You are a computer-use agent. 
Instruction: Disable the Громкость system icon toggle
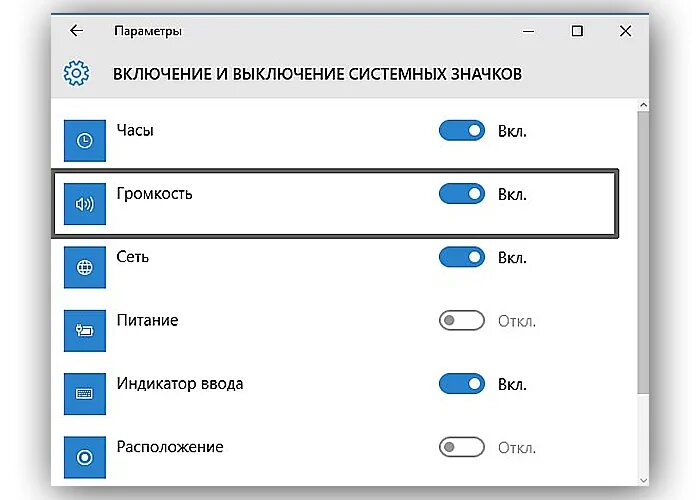[461, 194]
